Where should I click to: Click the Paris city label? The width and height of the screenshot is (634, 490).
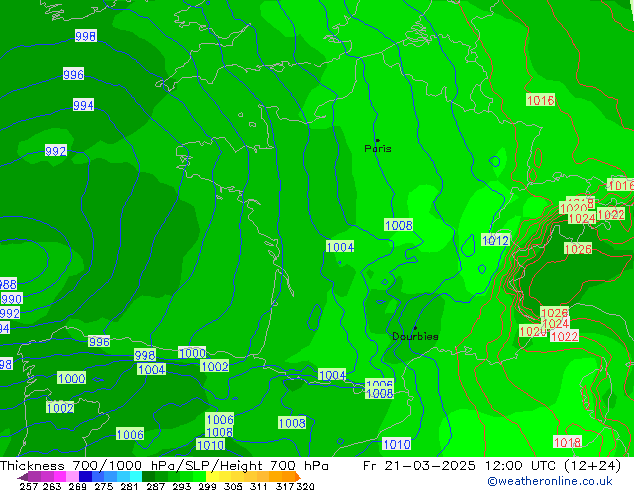[x=378, y=149]
